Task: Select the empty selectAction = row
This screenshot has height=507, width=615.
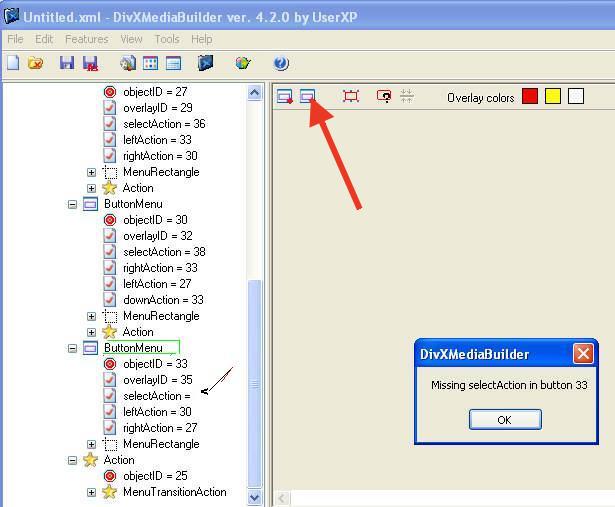Action: click(x=156, y=396)
